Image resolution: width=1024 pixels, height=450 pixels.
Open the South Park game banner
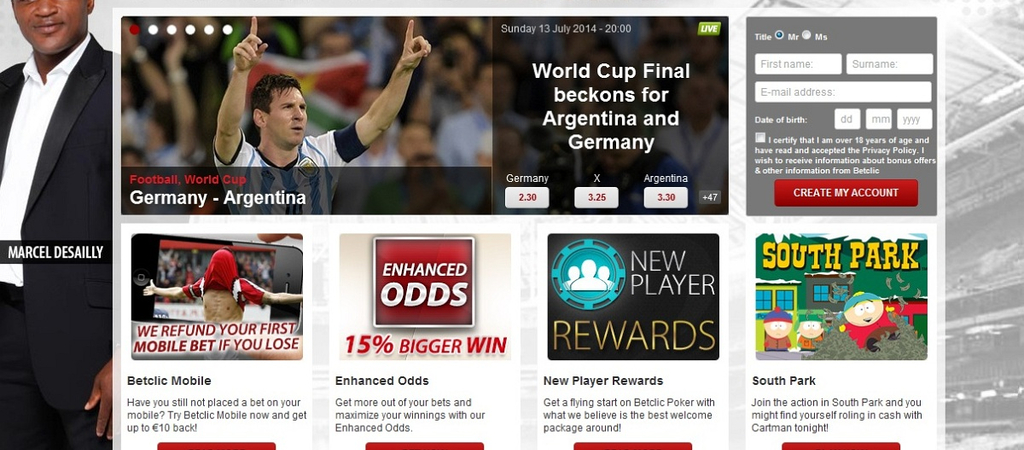(x=841, y=297)
